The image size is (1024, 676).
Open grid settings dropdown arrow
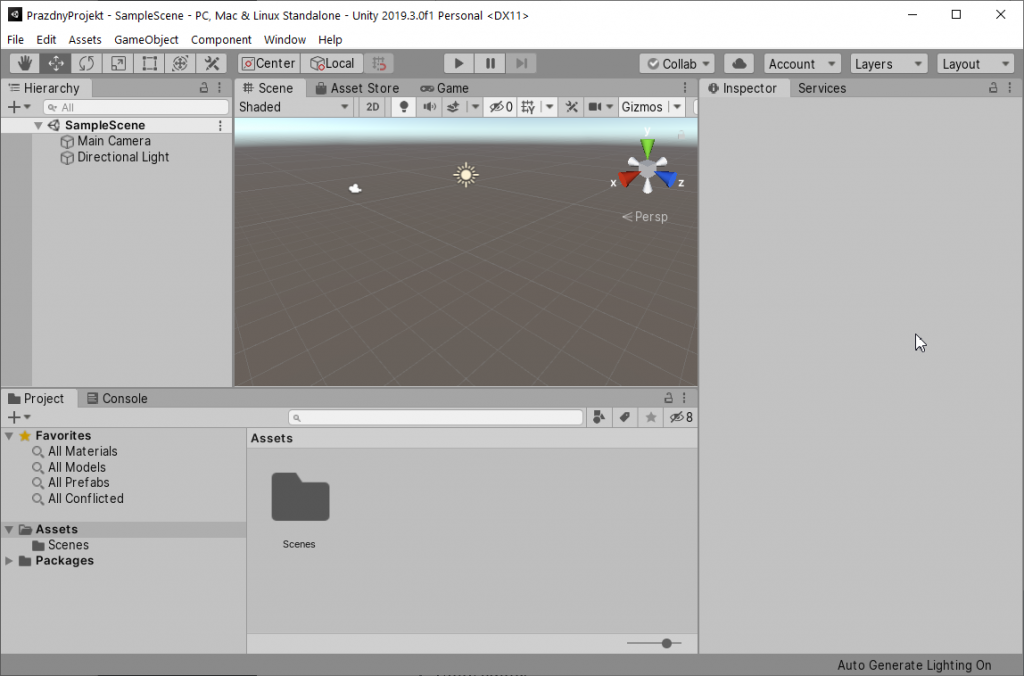(549, 107)
